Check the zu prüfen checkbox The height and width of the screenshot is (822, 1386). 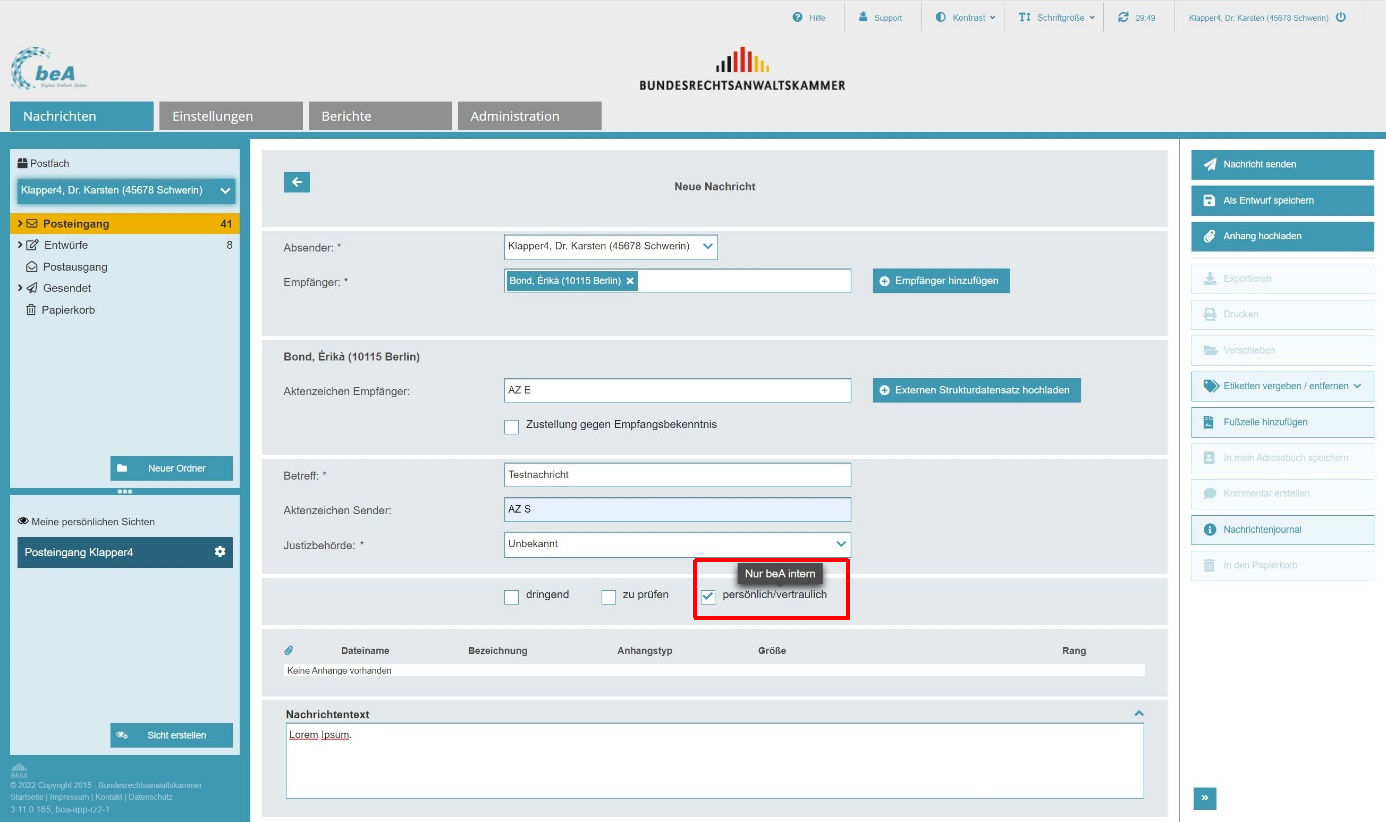point(608,597)
